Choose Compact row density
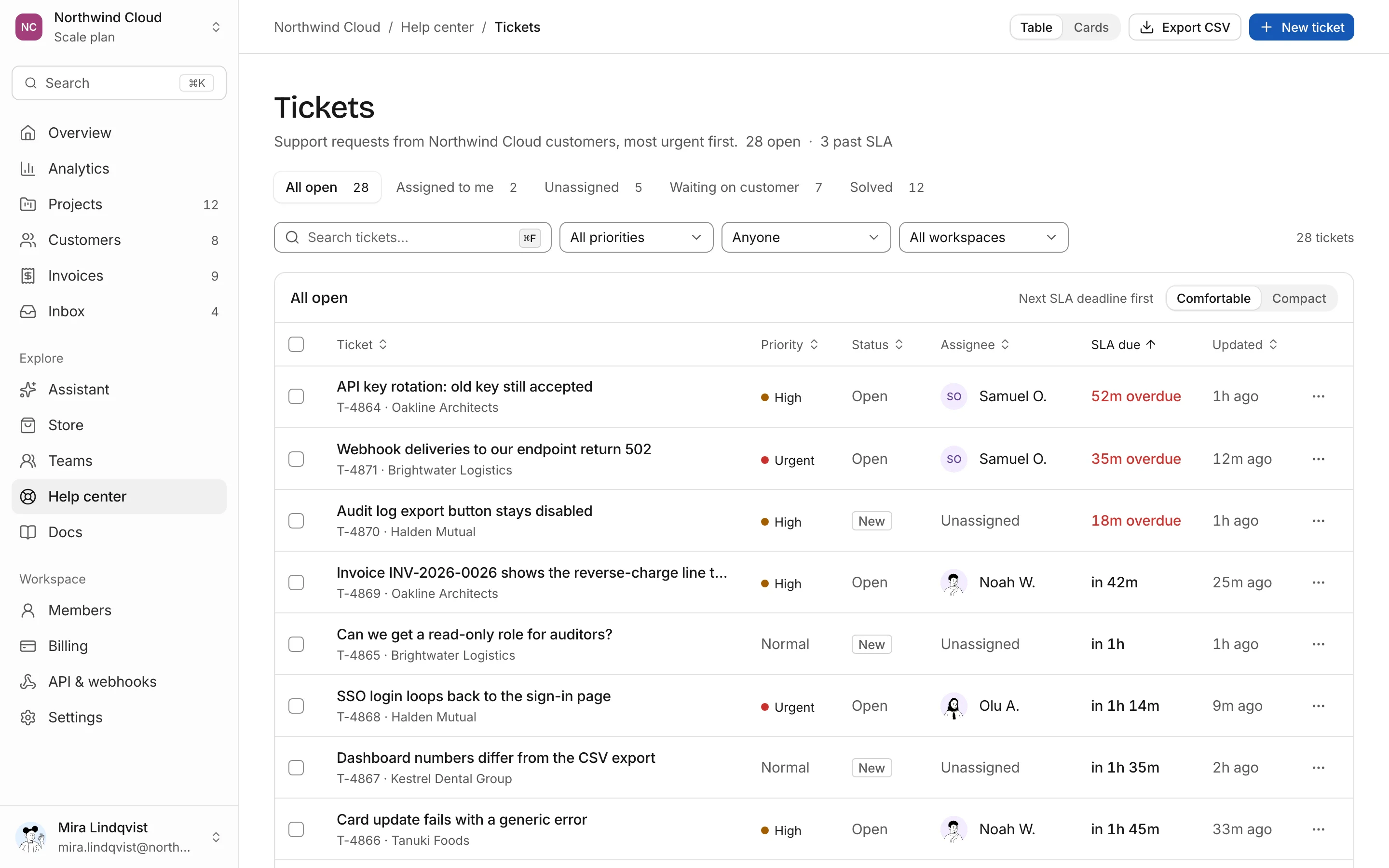 pos(1298,298)
